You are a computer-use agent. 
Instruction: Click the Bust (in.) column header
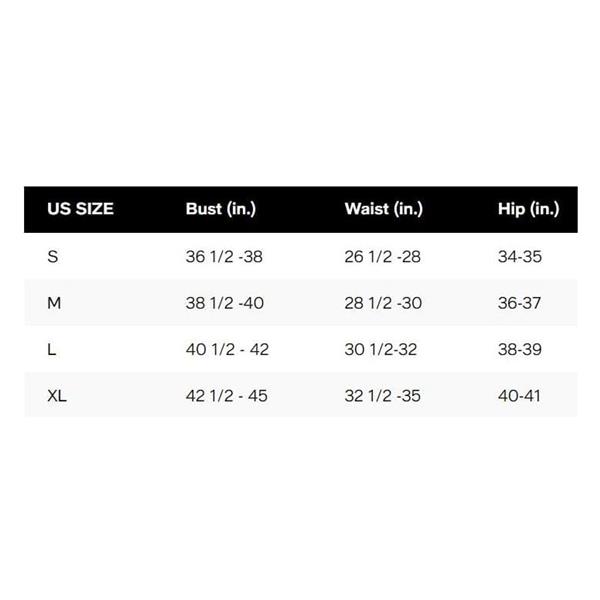click(221, 209)
